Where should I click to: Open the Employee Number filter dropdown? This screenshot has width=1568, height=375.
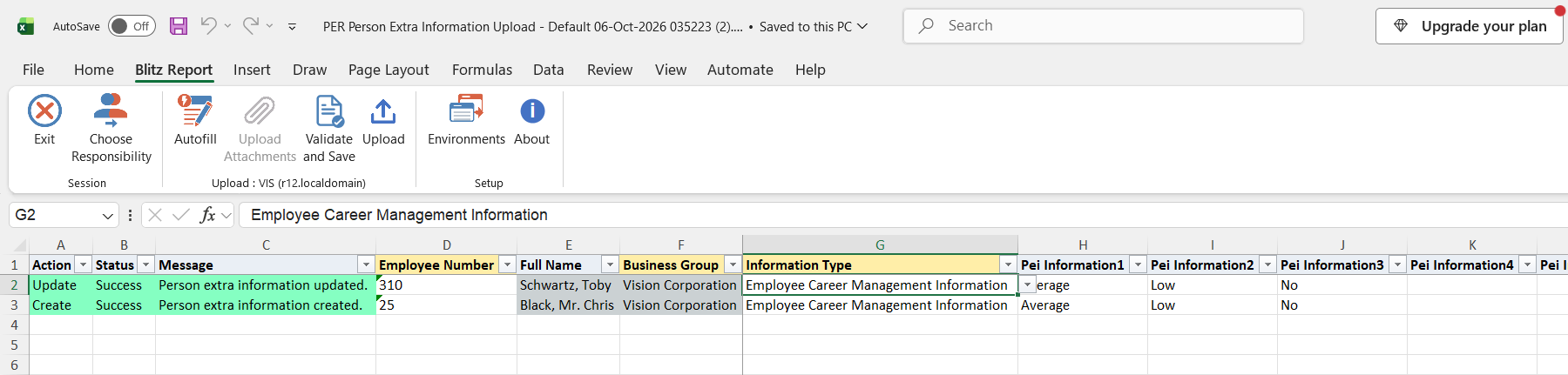[x=507, y=265]
